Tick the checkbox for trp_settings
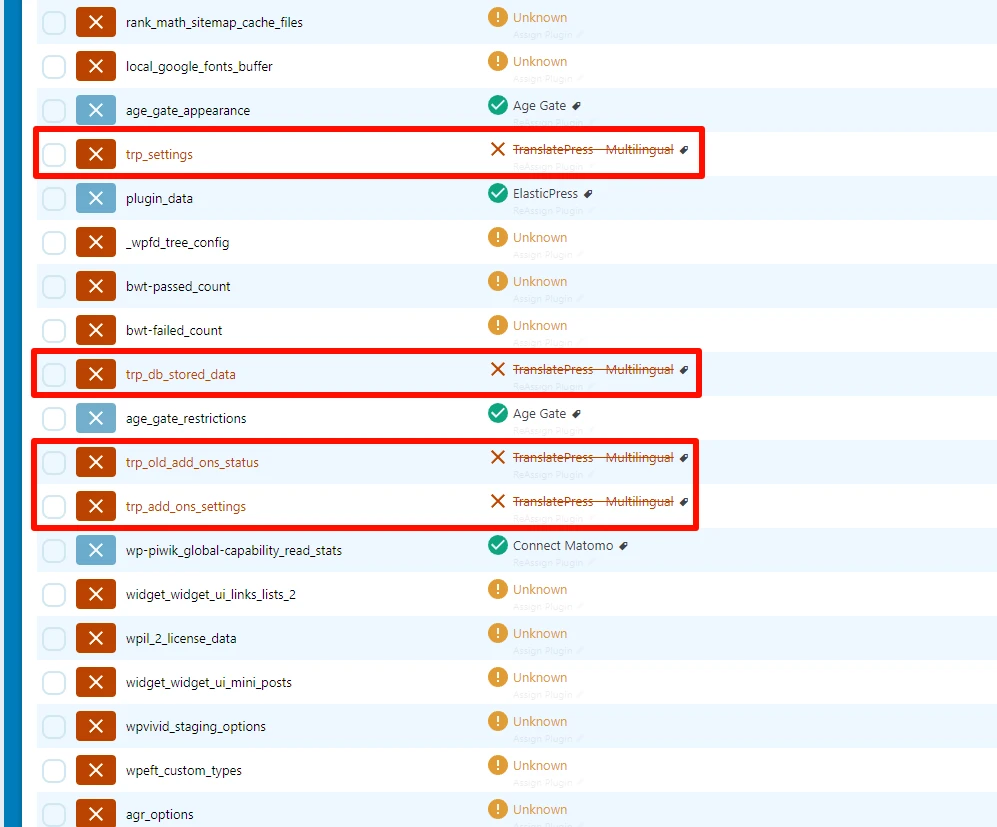The width and height of the screenshot is (997, 827). [54, 154]
